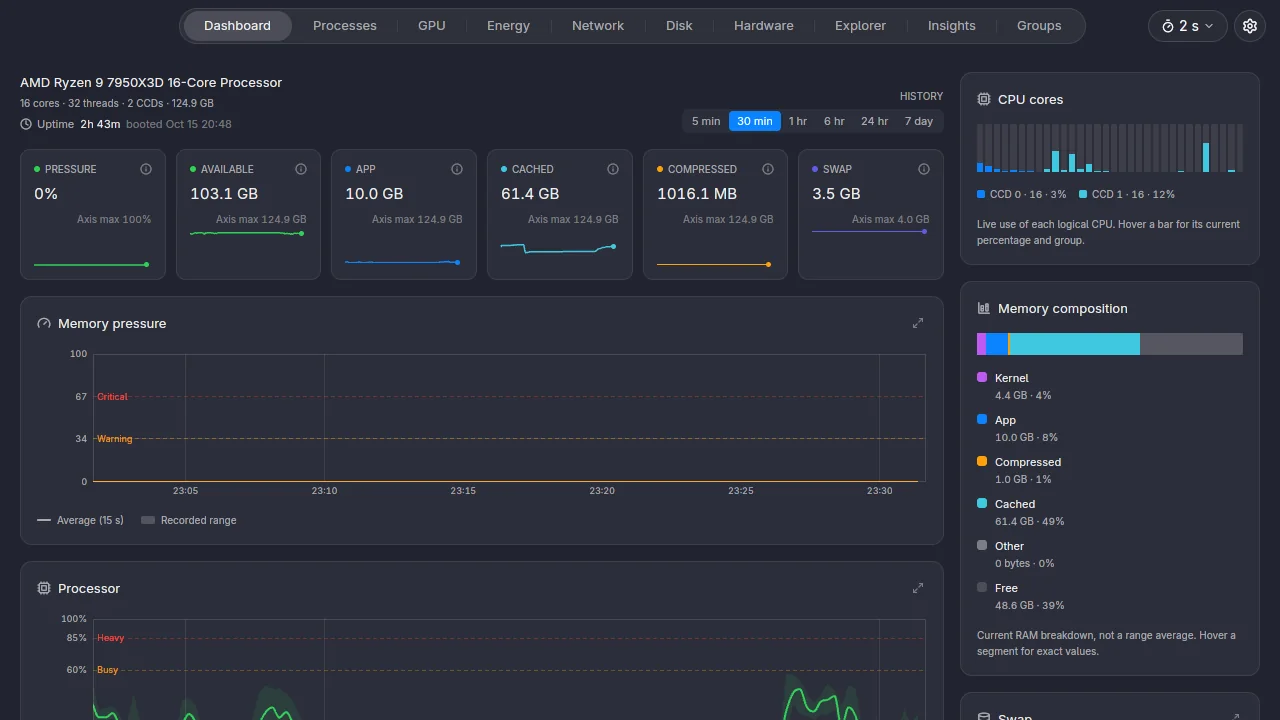Click the CACHED card info icon
Image resolution: width=1280 pixels, height=720 pixels.
(613, 169)
